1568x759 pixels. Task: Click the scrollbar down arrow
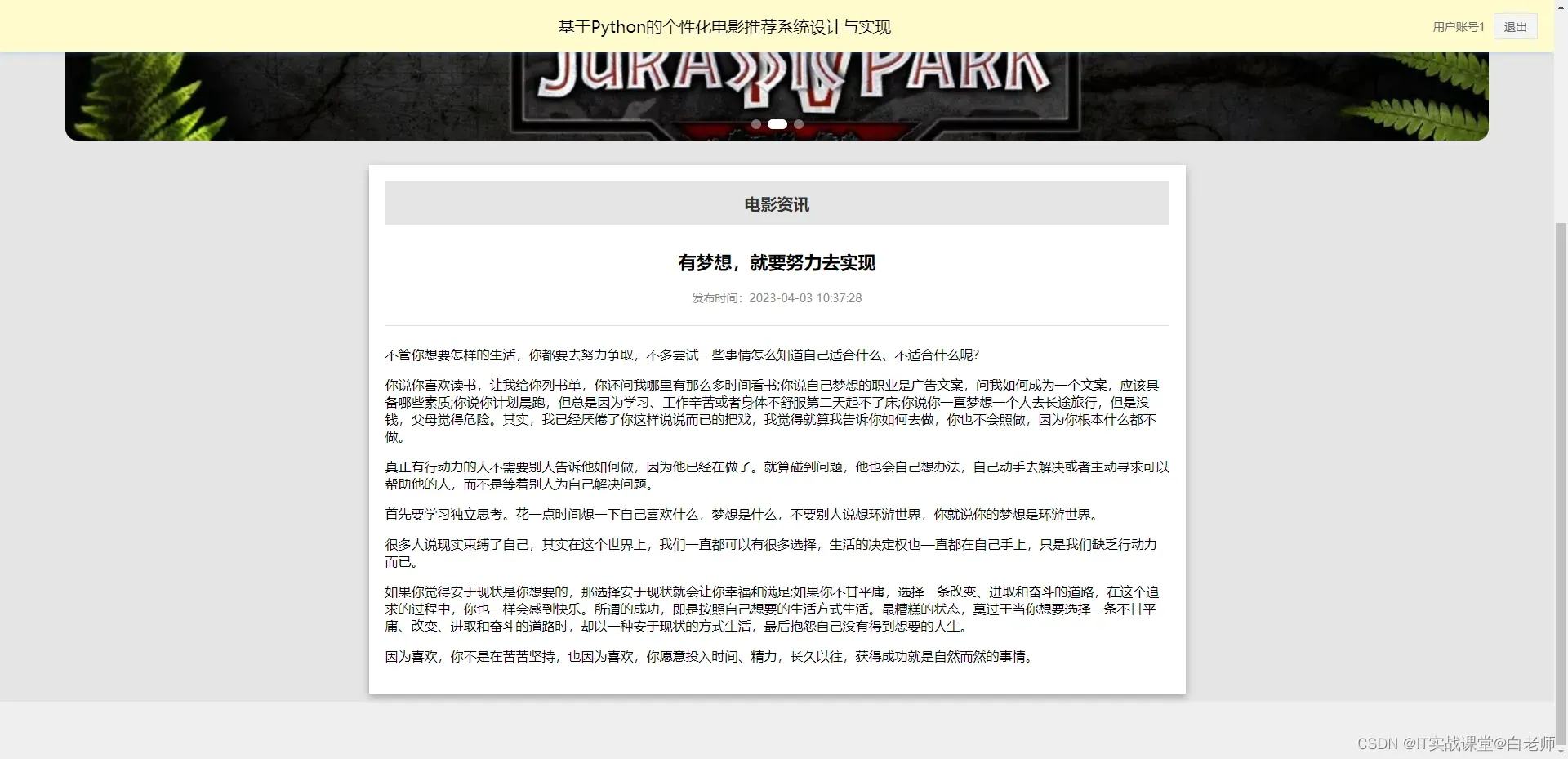tap(1561, 752)
